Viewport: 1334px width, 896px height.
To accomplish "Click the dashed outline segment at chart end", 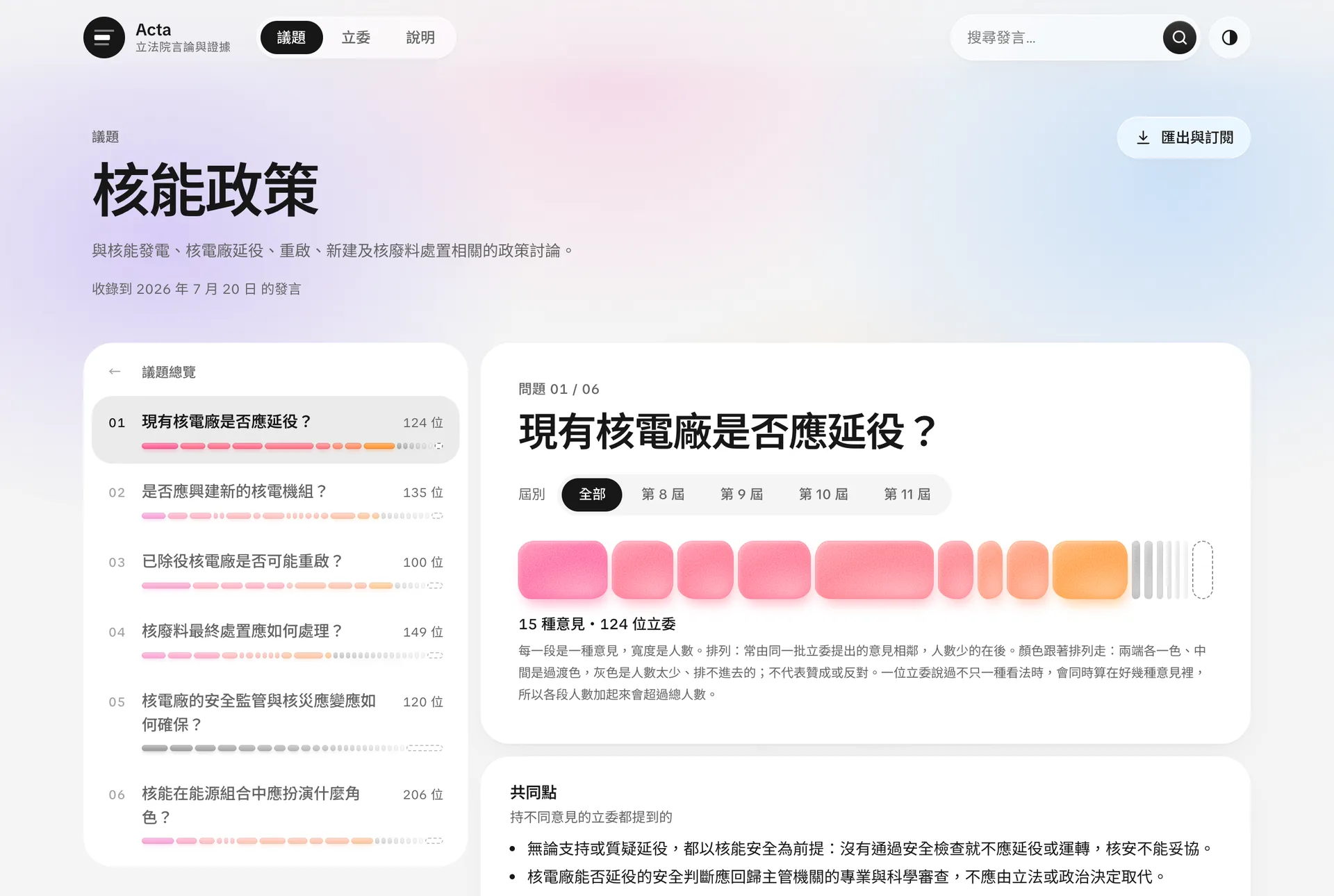I will [x=1203, y=570].
